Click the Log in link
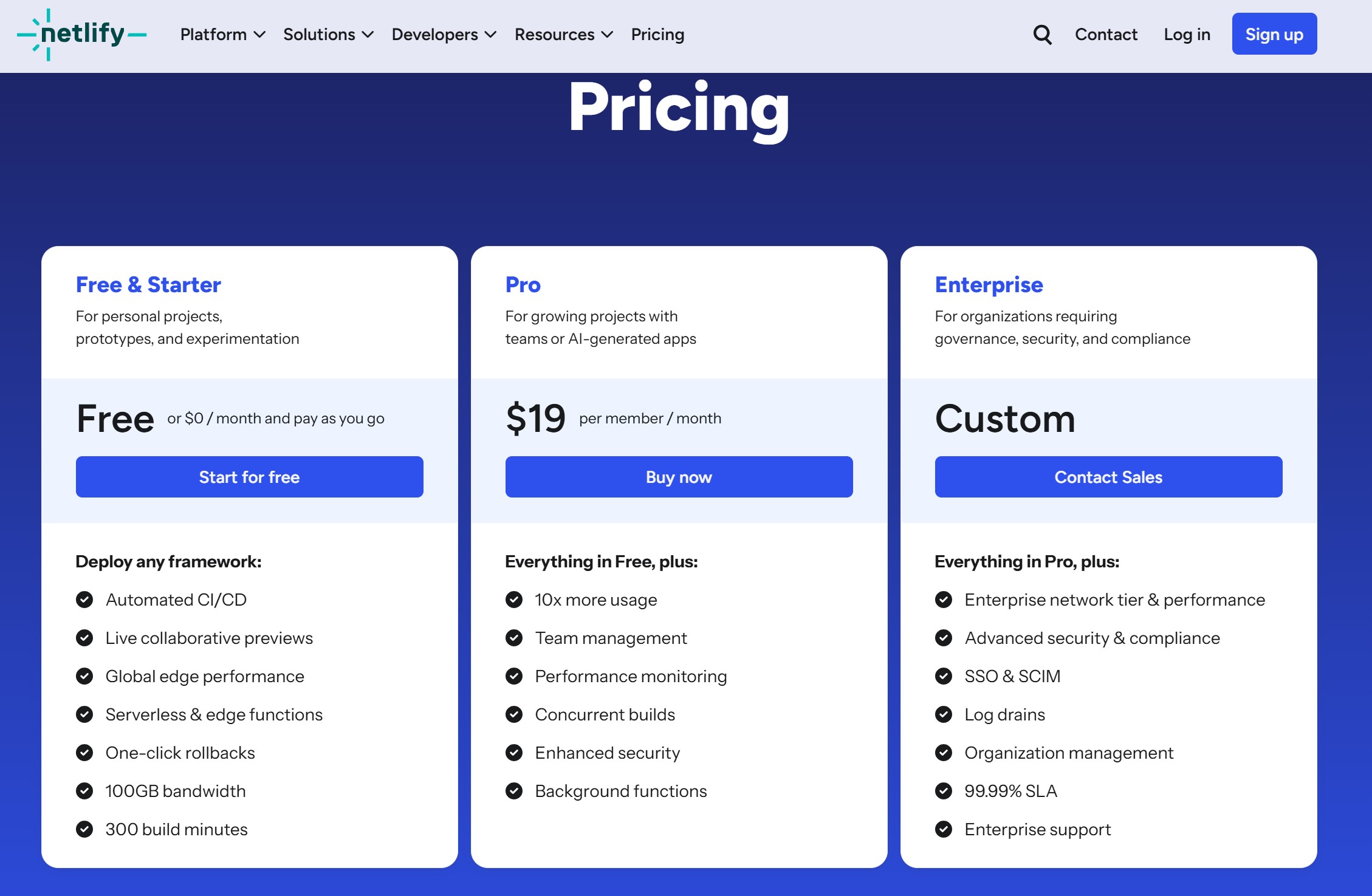Image resolution: width=1372 pixels, height=896 pixels. point(1187,35)
